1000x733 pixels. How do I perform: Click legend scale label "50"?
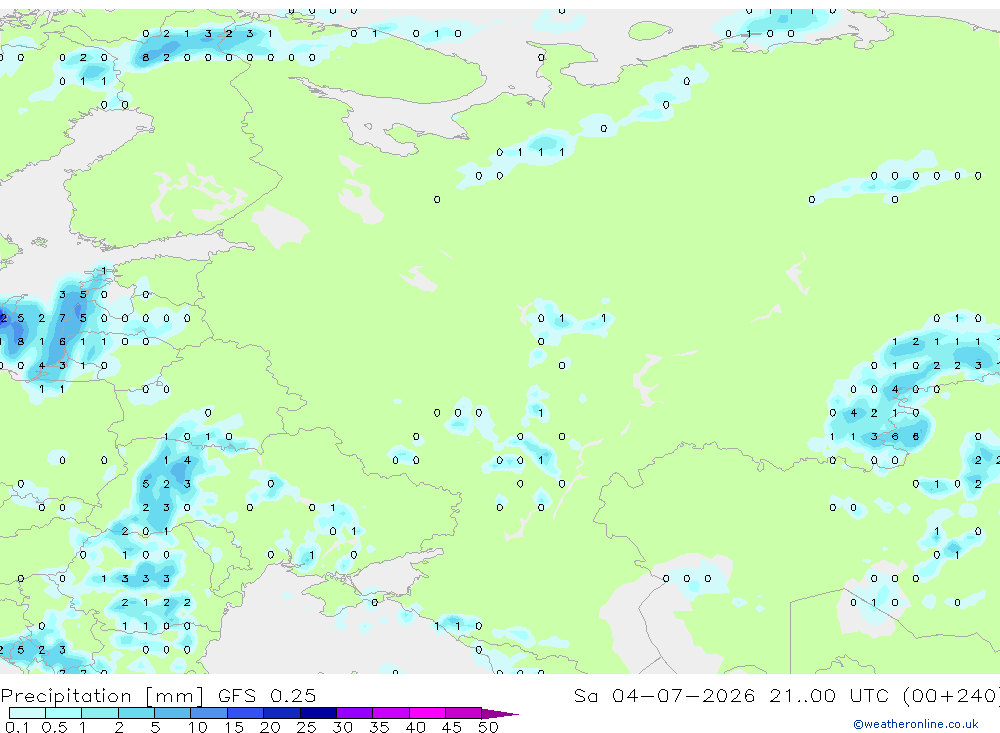click(x=488, y=727)
